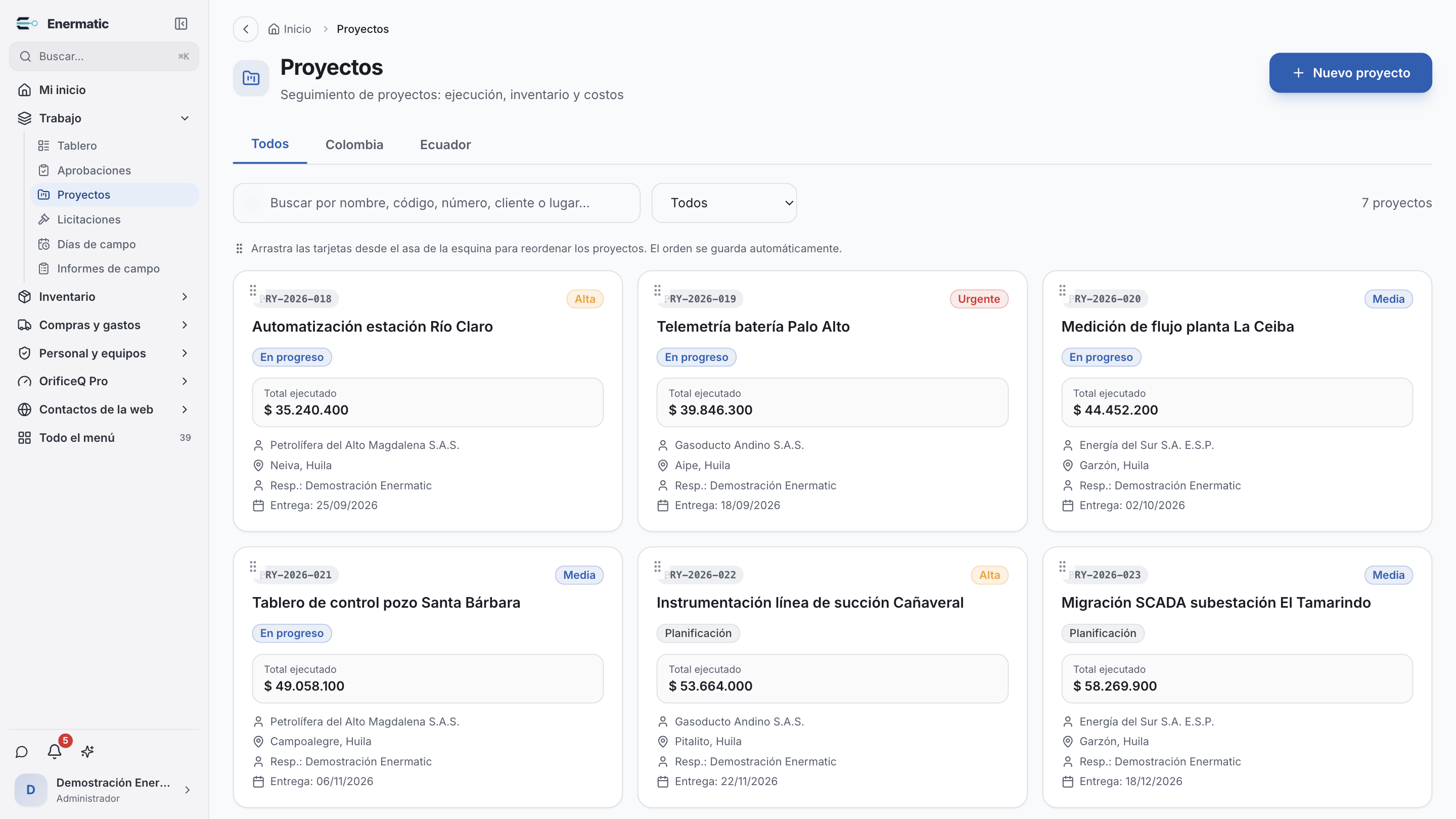The width and height of the screenshot is (1456, 819).
Task: Click the Enermatic logo icon
Action: (27, 24)
